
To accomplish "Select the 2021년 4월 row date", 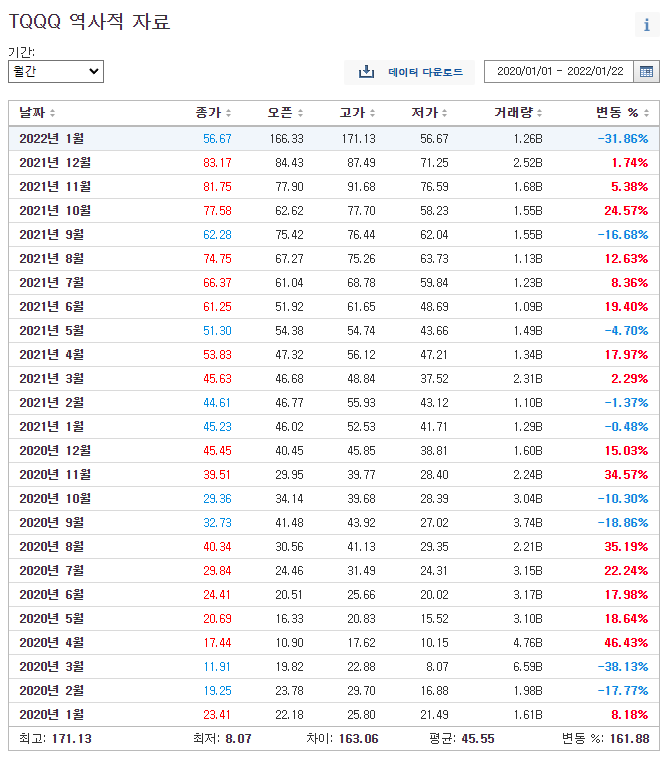I will point(52,355).
